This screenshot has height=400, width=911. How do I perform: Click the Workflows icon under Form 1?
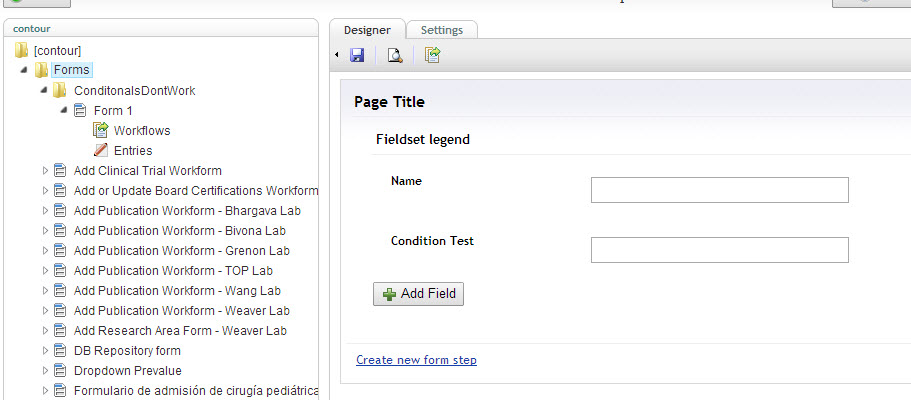click(100, 130)
